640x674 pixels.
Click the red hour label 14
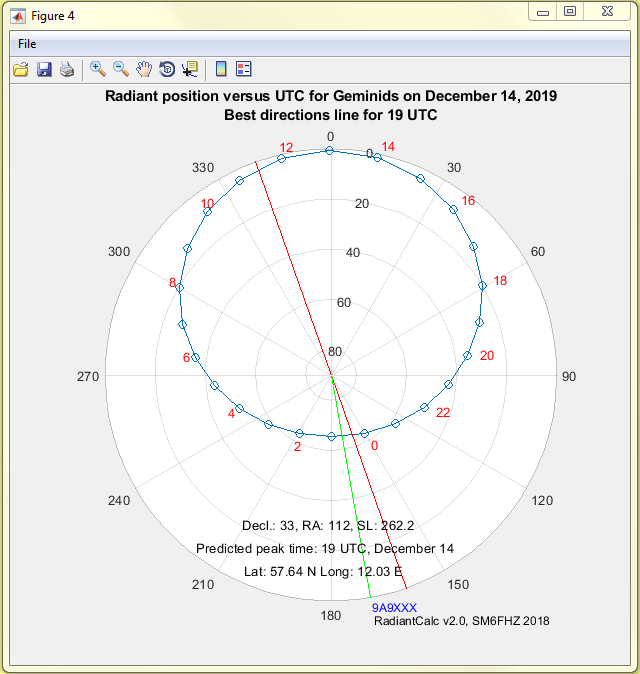pyautogui.click(x=388, y=147)
